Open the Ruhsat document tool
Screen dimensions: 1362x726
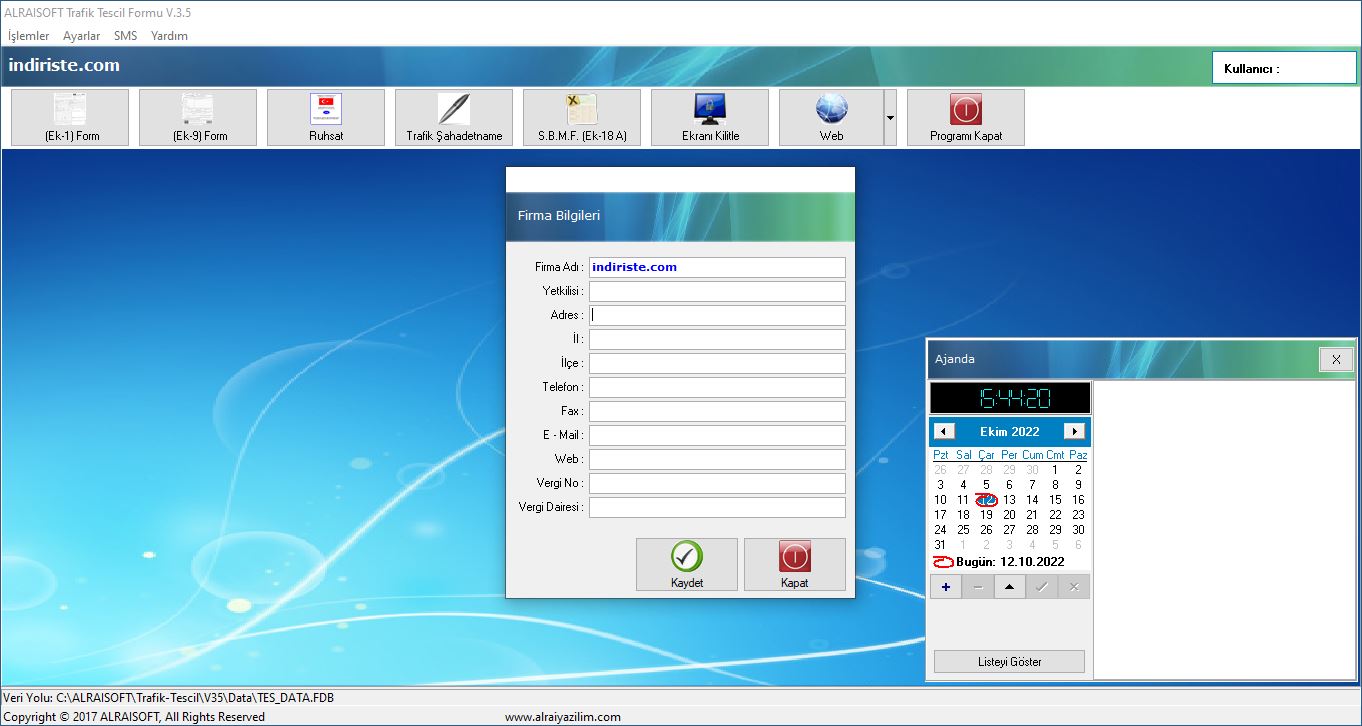326,117
